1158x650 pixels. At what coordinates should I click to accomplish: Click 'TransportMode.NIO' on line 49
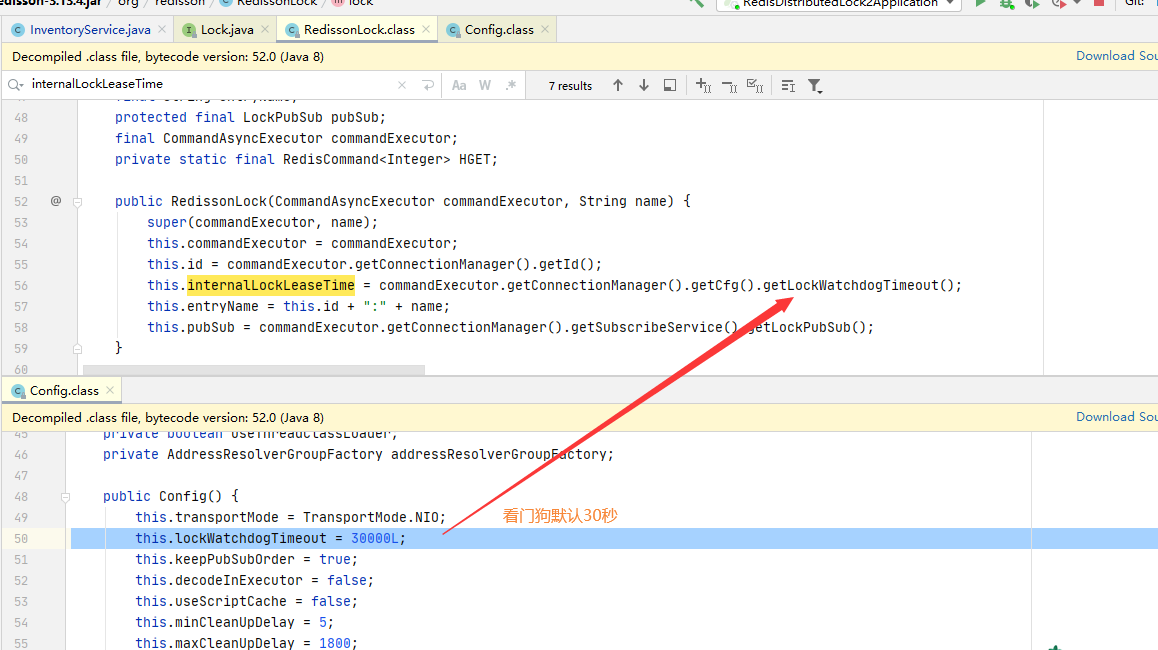pyautogui.click(x=371, y=517)
